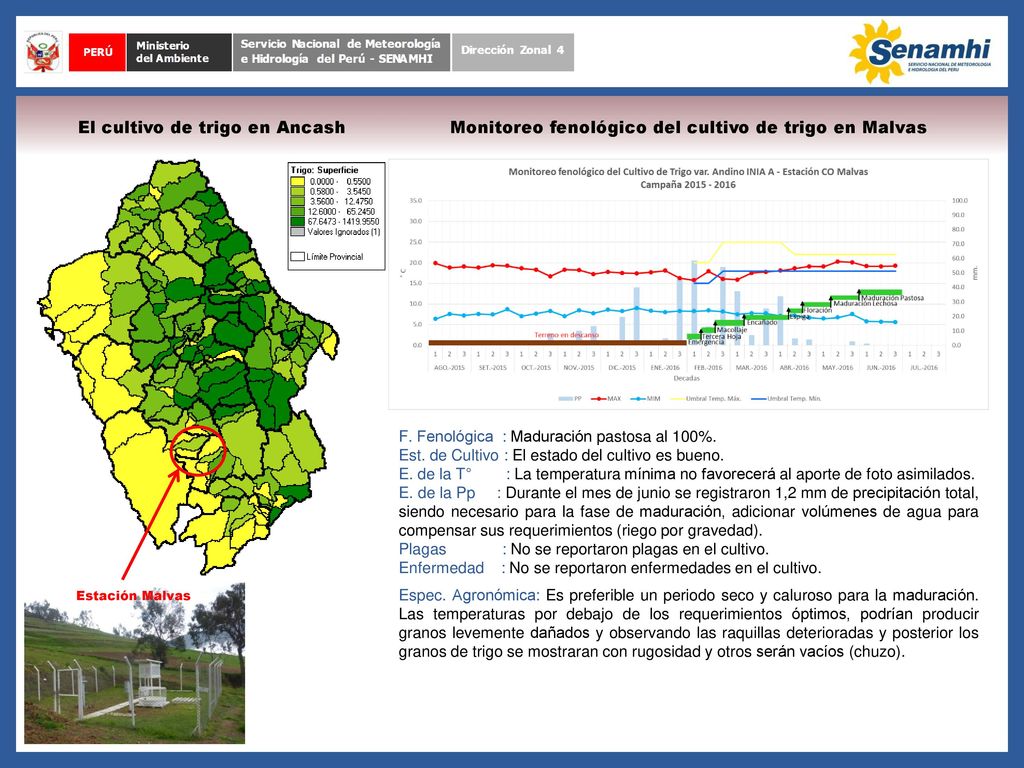Click the 'Maduración Lechosa' phase label
The image size is (1024, 768).
865,304
